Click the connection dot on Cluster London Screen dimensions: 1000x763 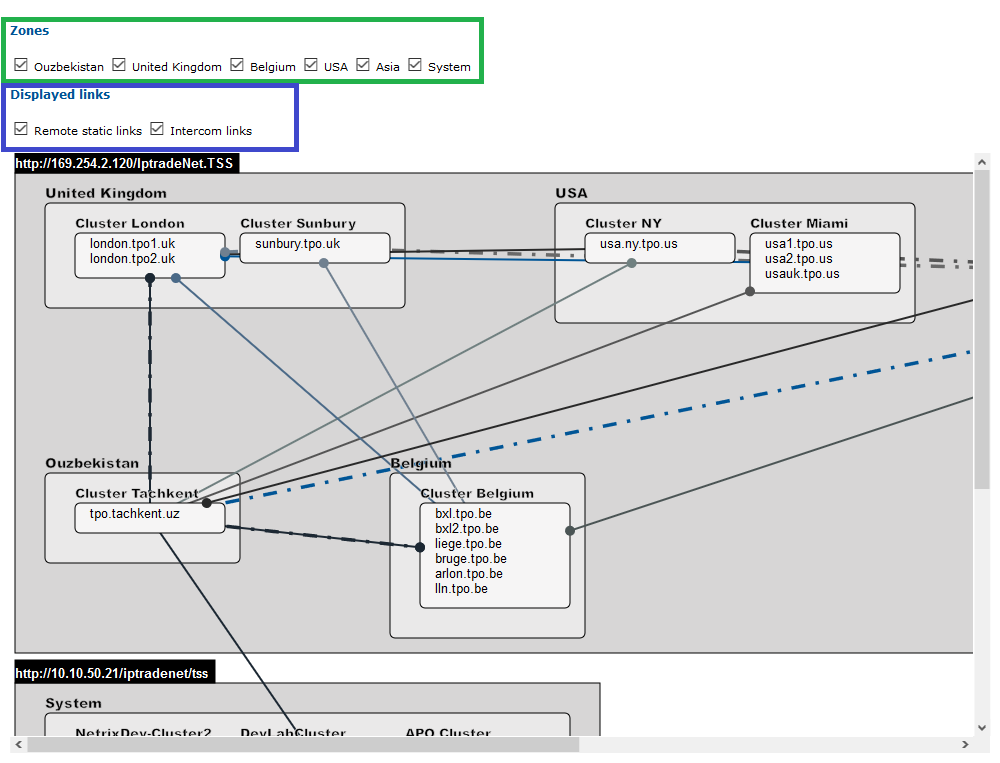tap(150, 277)
